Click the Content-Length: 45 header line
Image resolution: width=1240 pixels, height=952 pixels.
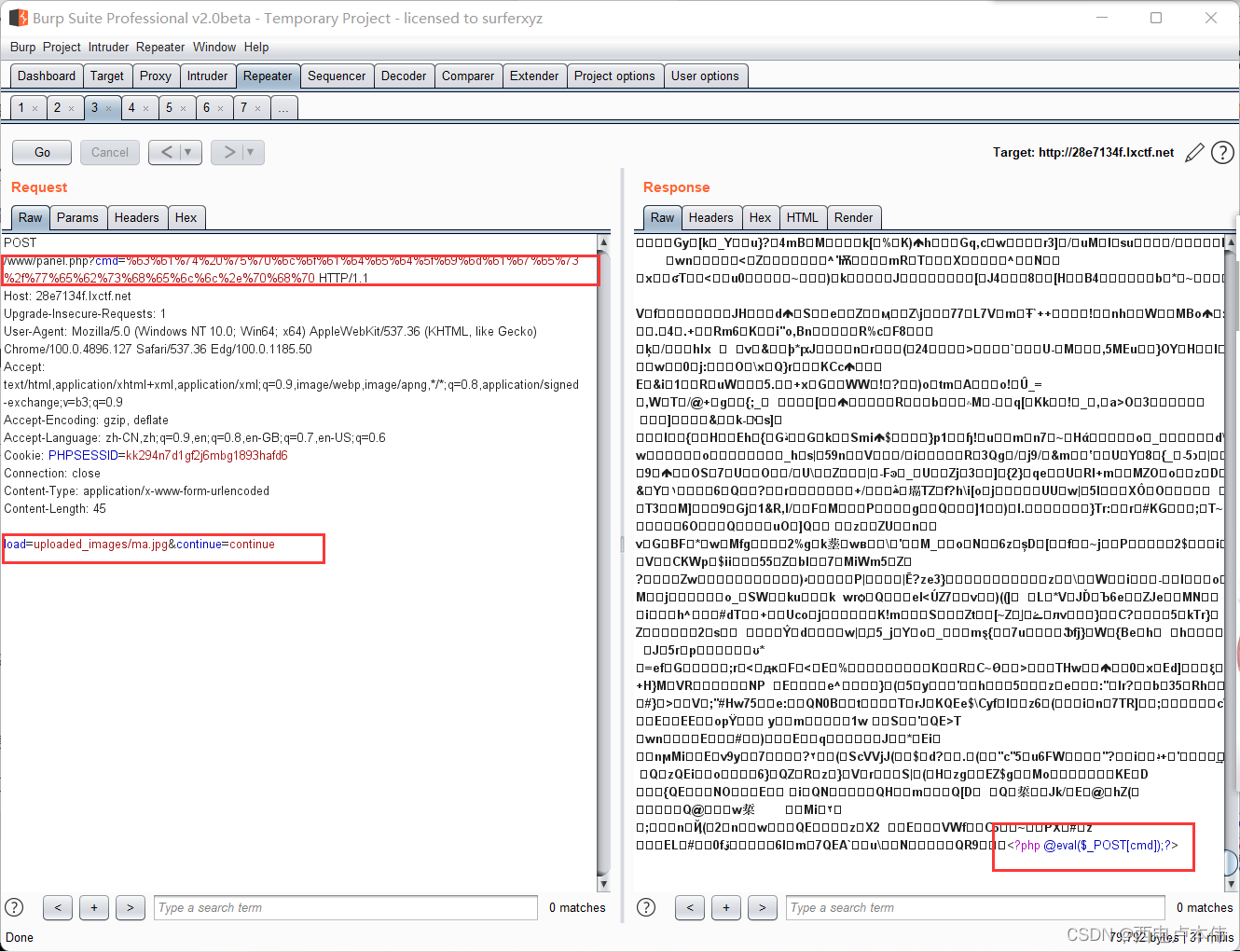point(55,508)
